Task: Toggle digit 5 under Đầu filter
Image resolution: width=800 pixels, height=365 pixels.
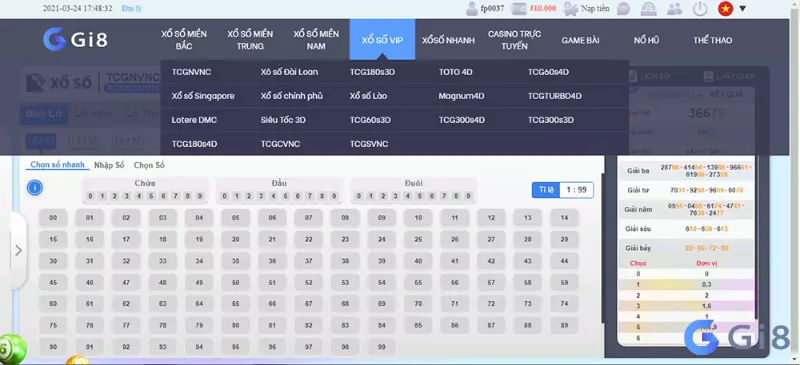Action: [x=285, y=196]
